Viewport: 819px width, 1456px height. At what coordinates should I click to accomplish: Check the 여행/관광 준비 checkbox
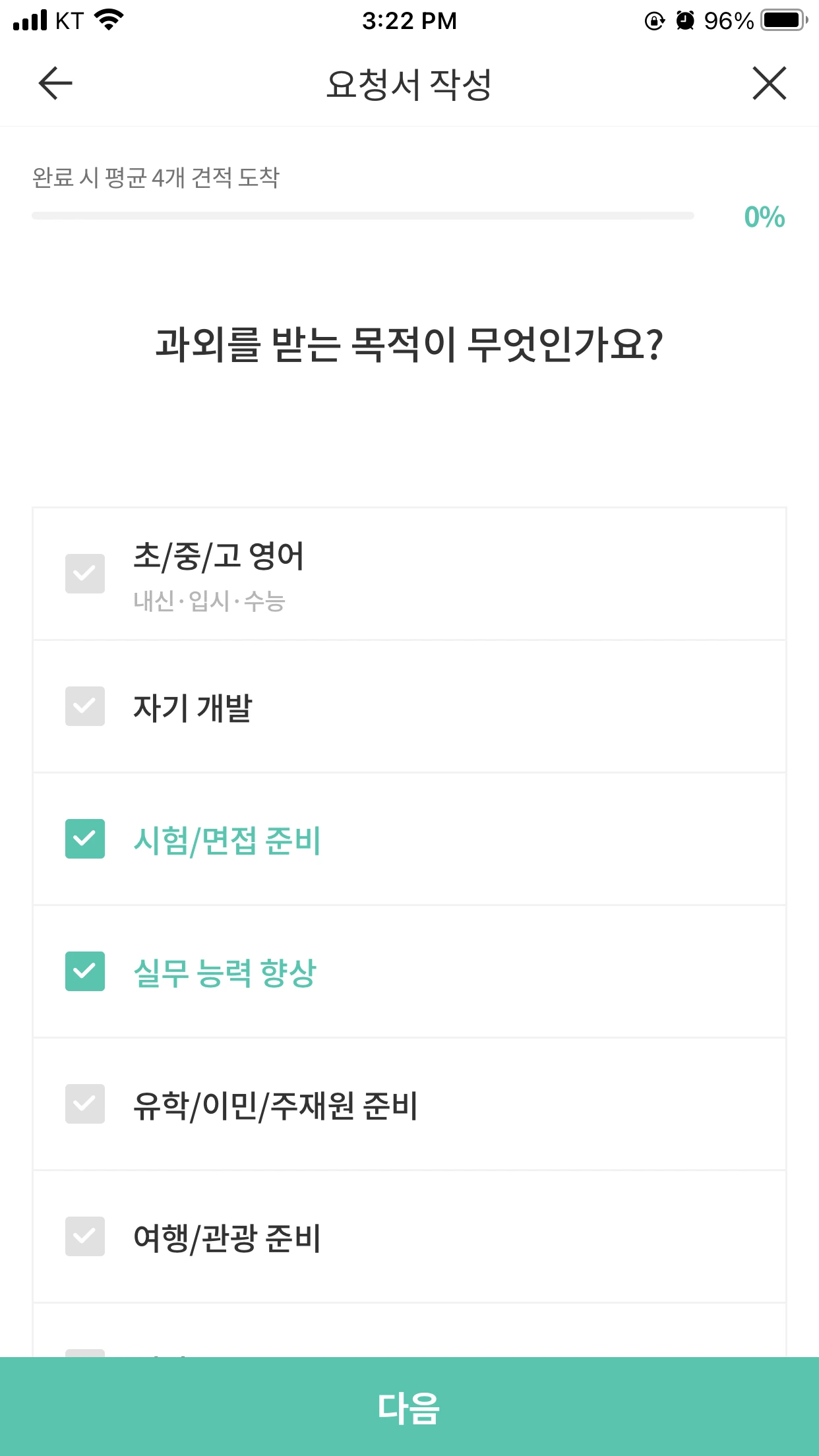pyautogui.click(x=85, y=1236)
